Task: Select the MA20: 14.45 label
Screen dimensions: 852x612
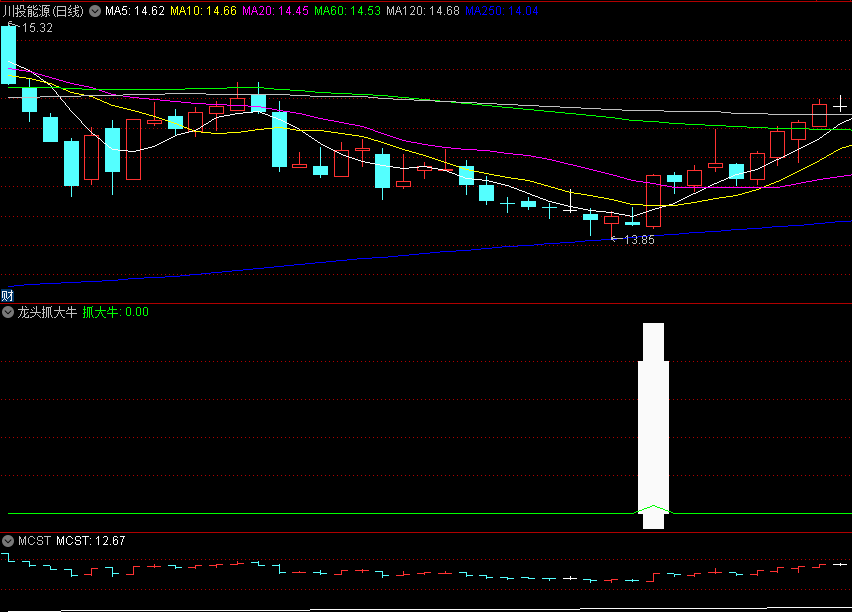Action: coord(275,11)
